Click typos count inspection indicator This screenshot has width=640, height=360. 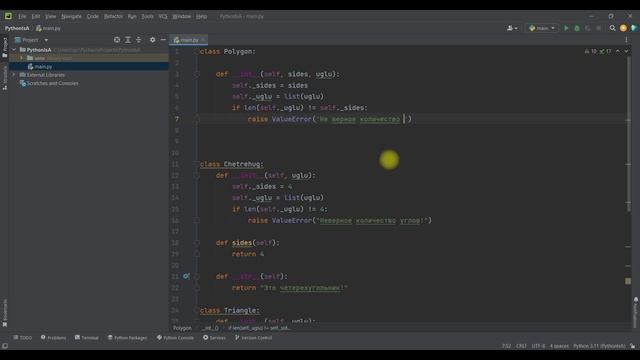(605, 51)
